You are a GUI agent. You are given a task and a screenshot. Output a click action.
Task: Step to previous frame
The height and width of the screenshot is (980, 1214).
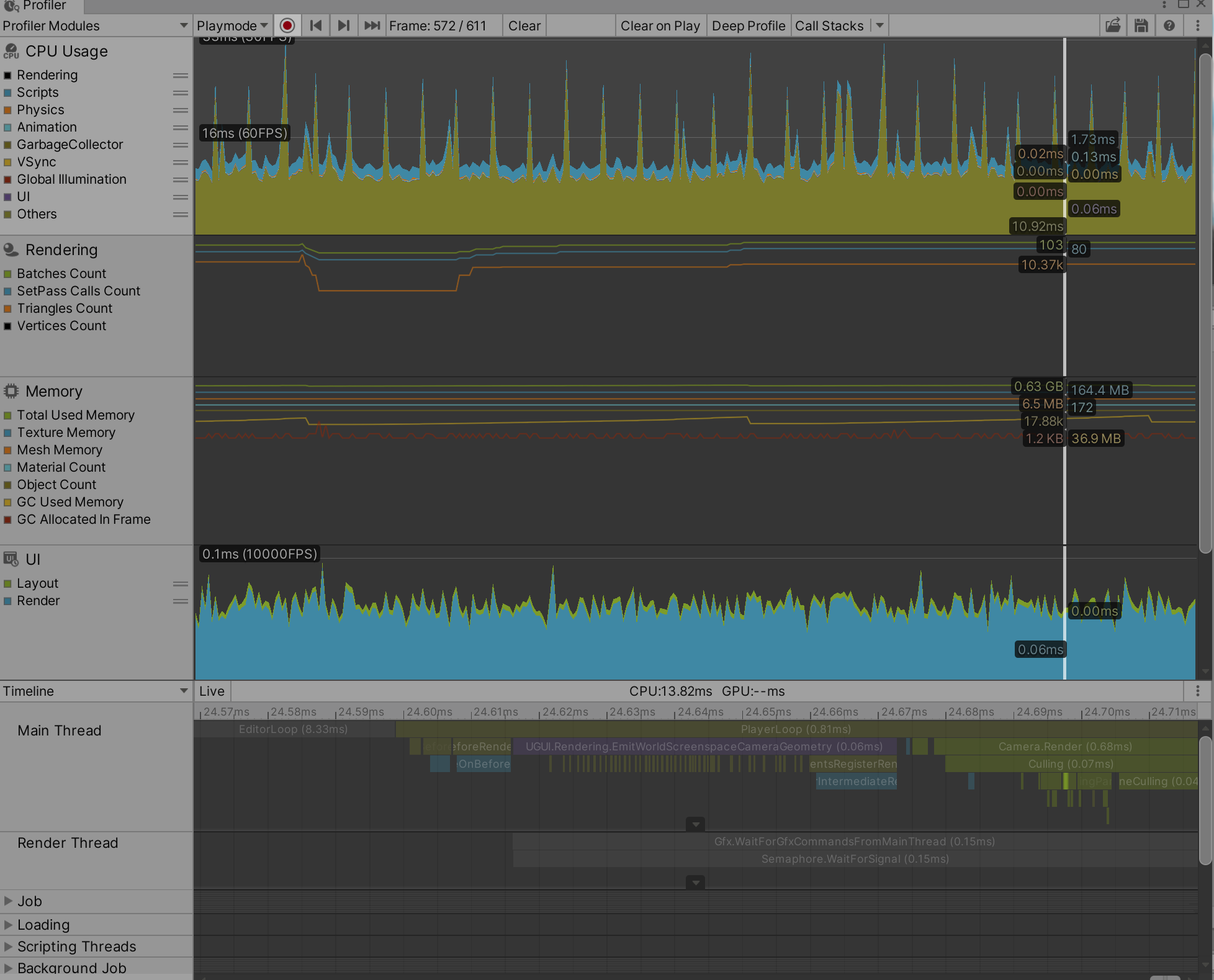pyautogui.click(x=316, y=25)
